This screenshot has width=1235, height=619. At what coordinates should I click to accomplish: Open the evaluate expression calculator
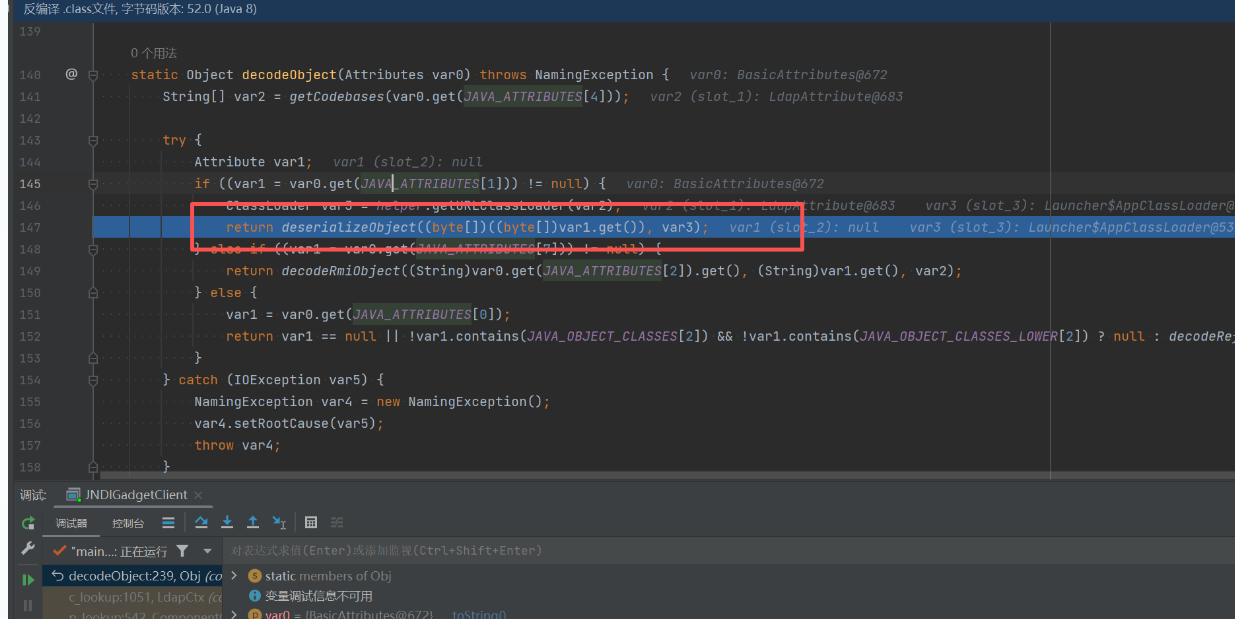point(311,522)
